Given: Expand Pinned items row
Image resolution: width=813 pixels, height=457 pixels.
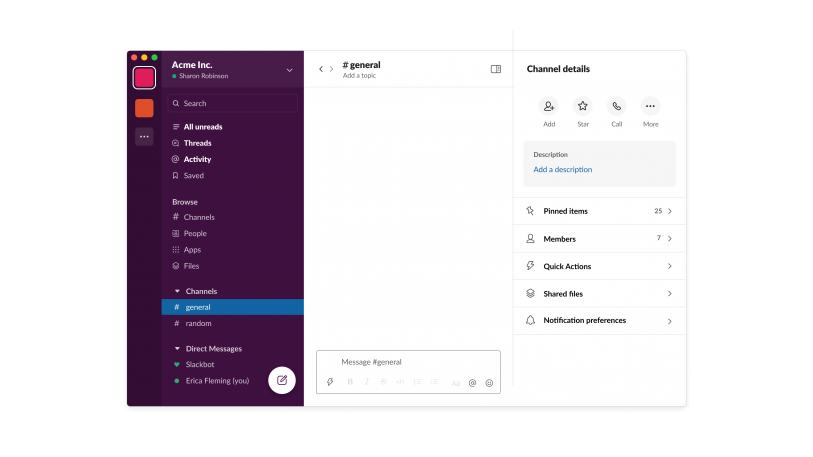Looking at the screenshot, I should click(x=599, y=211).
